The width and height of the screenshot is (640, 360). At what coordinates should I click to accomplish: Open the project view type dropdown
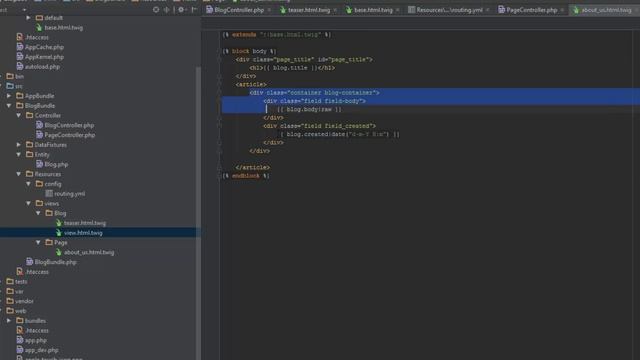click(x=24, y=9)
